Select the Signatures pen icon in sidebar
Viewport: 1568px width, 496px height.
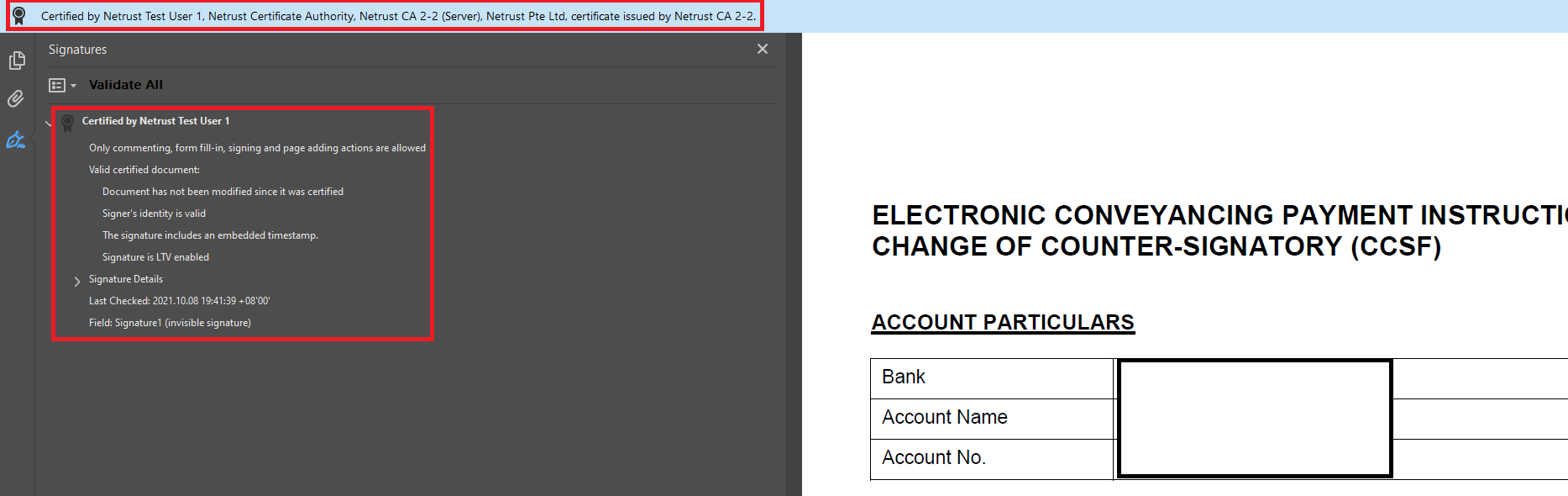[16, 140]
